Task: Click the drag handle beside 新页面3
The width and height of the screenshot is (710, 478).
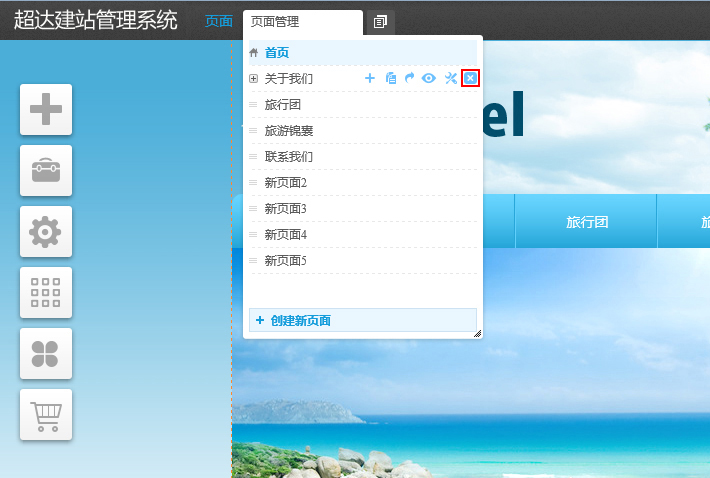Action: point(253,209)
